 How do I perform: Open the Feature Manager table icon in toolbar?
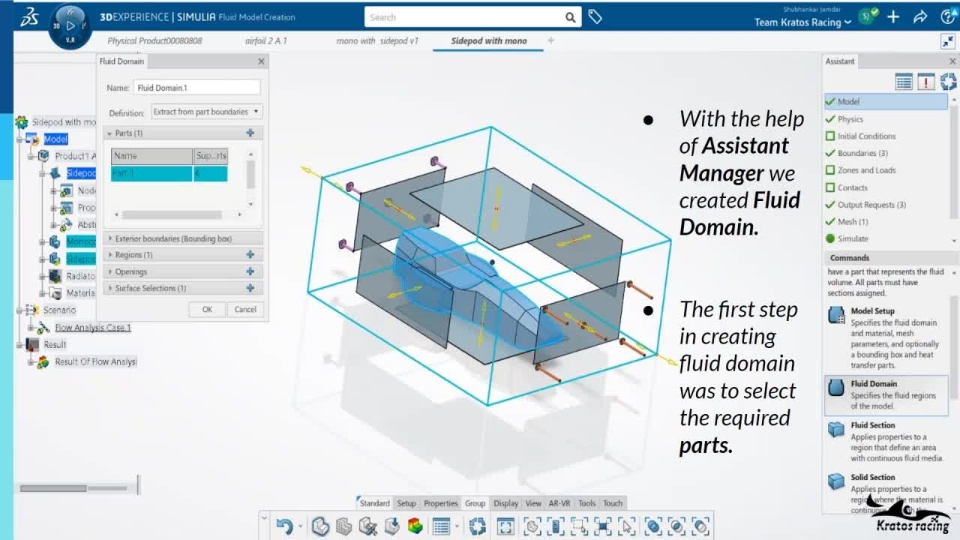click(x=441, y=526)
